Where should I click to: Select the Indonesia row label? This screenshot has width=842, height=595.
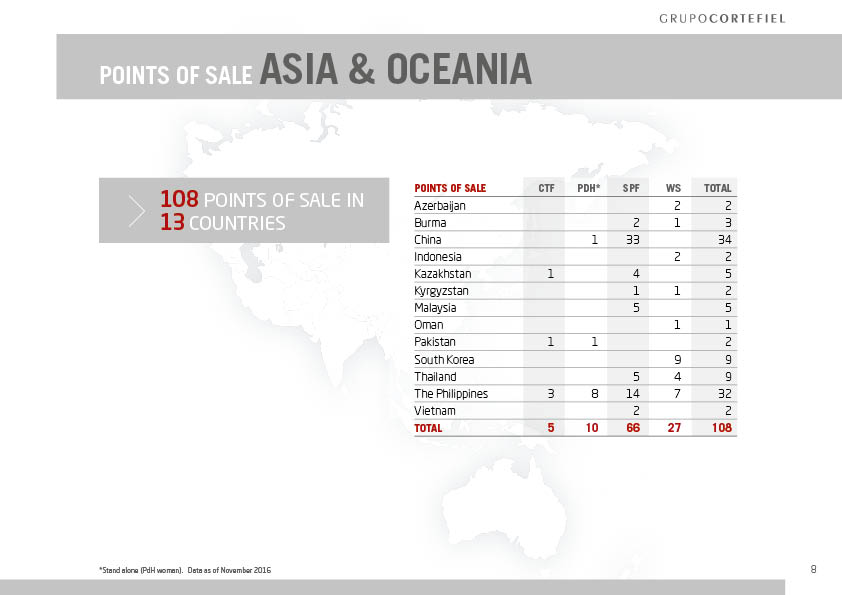coord(438,257)
